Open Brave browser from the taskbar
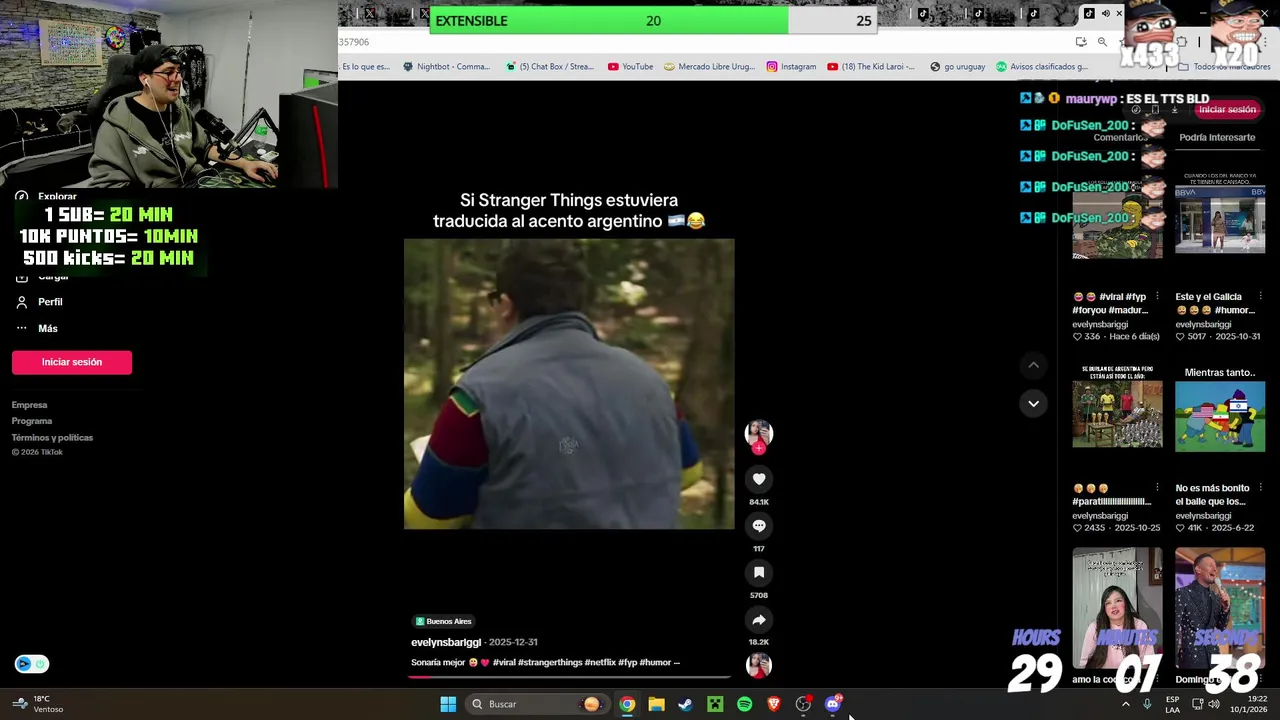 [773, 704]
